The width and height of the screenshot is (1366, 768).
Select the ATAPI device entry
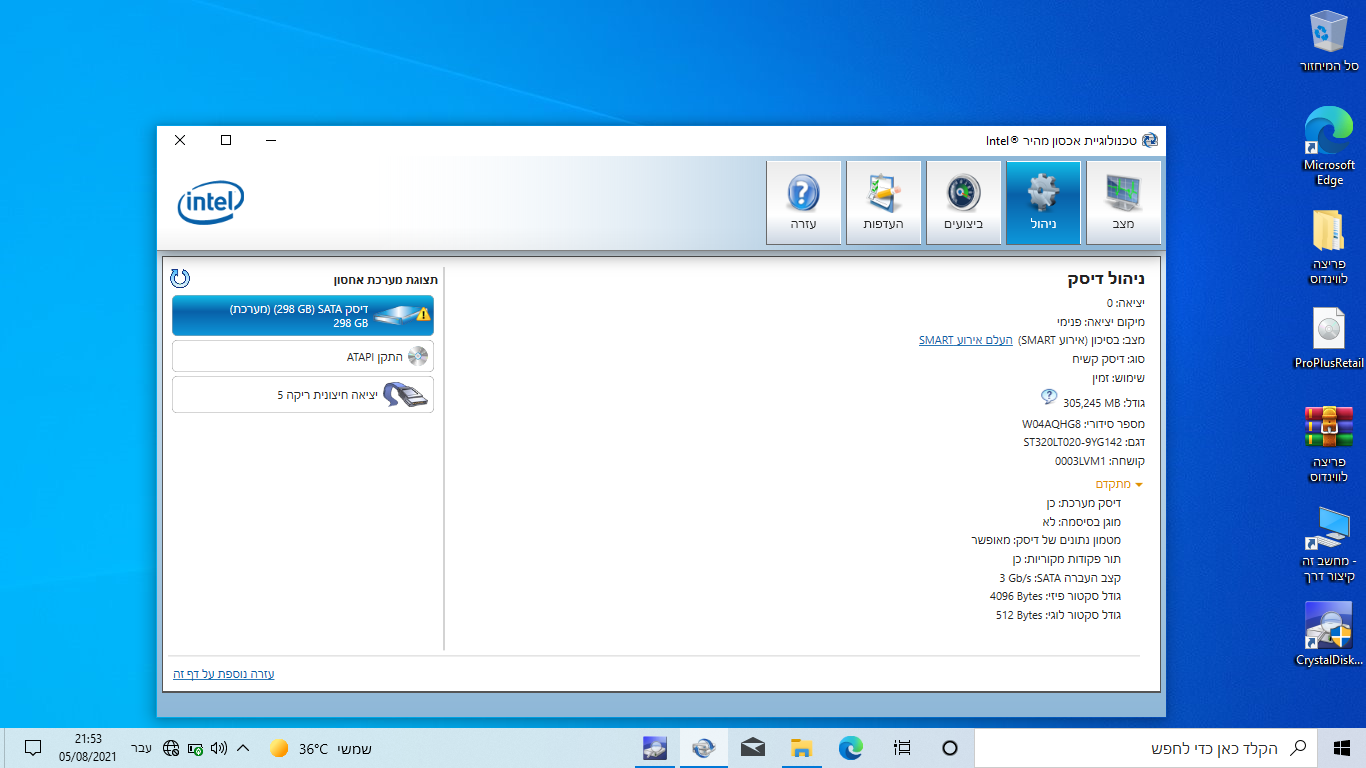pos(303,356)
